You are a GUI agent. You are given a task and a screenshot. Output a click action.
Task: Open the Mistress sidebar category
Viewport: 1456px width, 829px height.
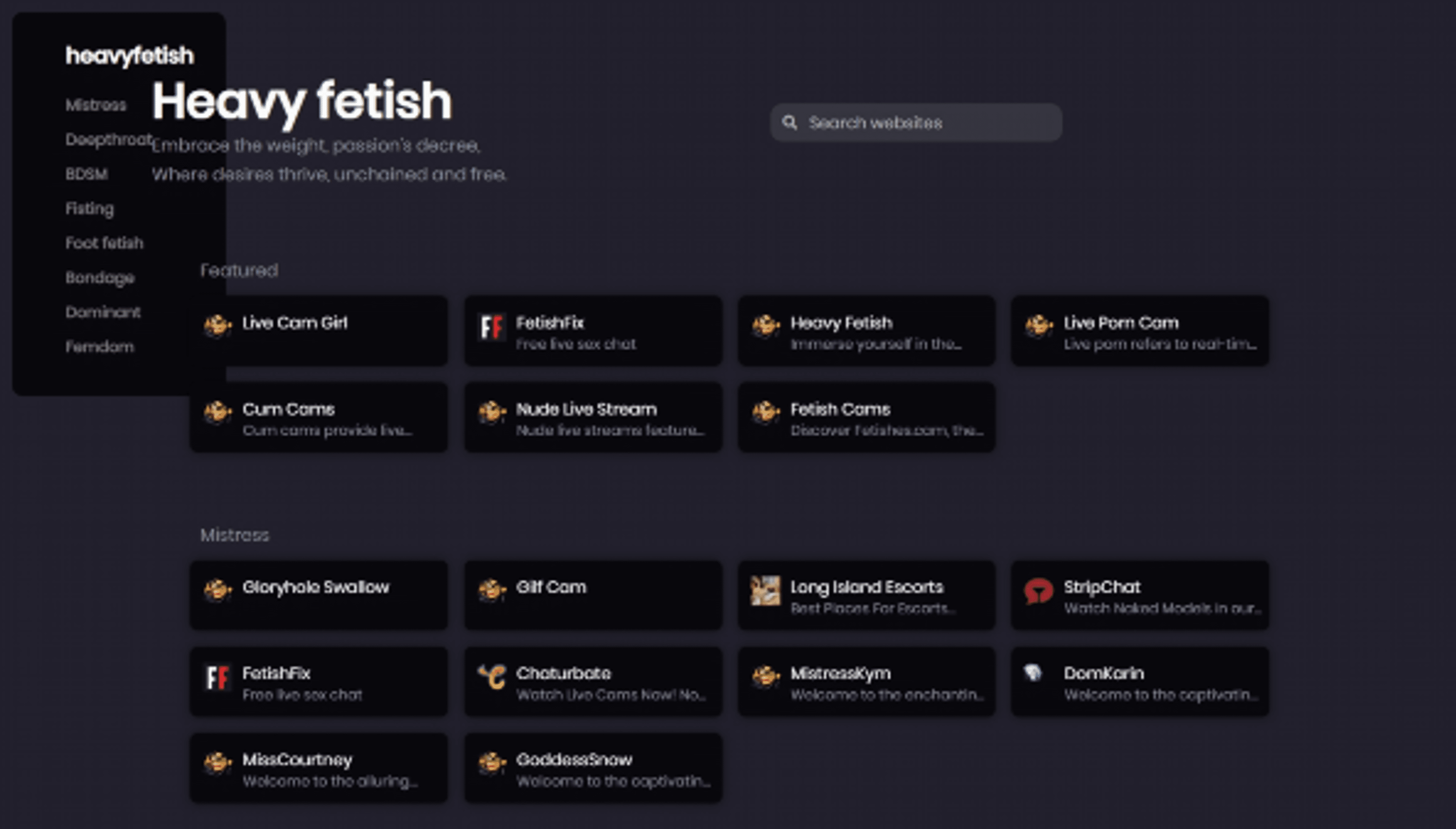pyautogui.click(x=96, y=105)
